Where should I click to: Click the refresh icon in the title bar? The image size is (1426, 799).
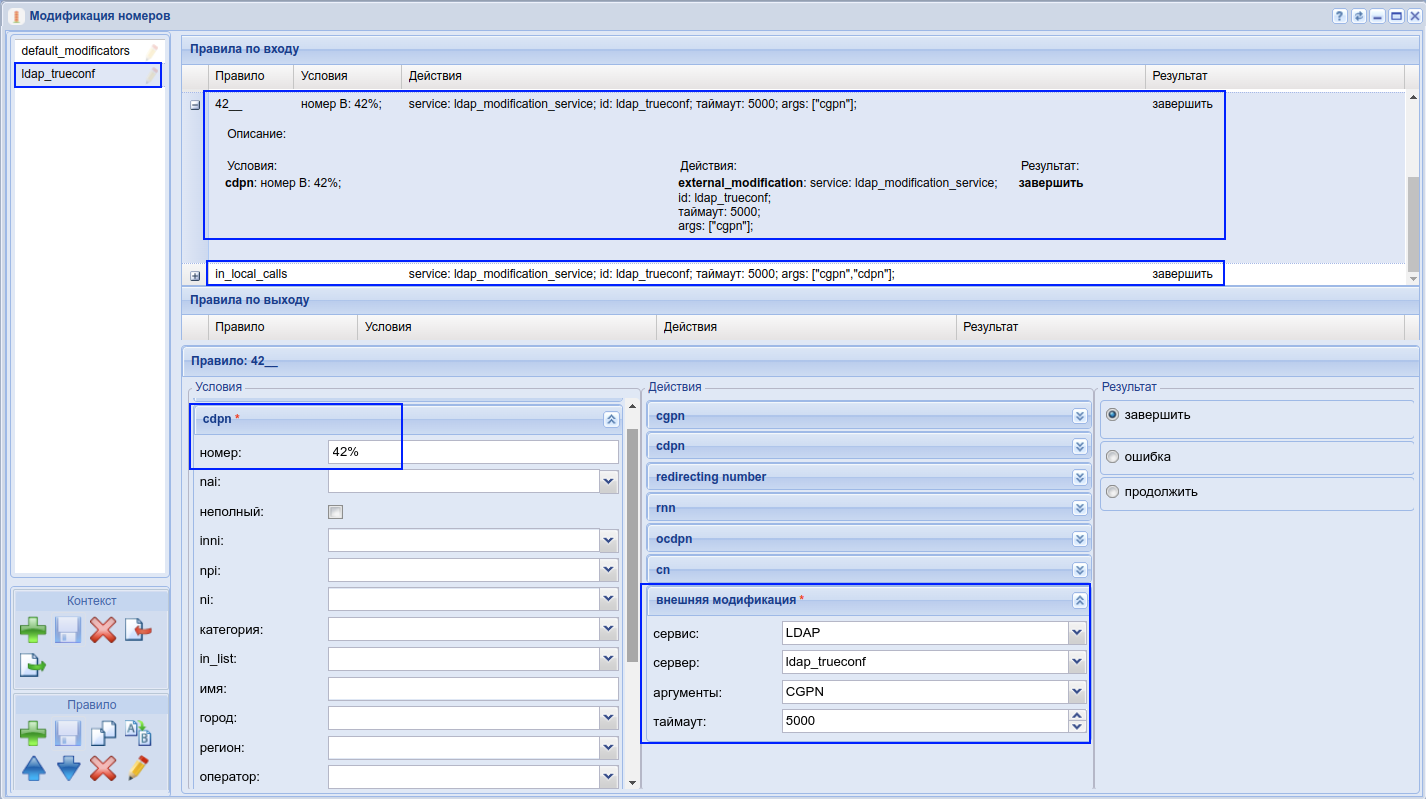[1358, 16]
